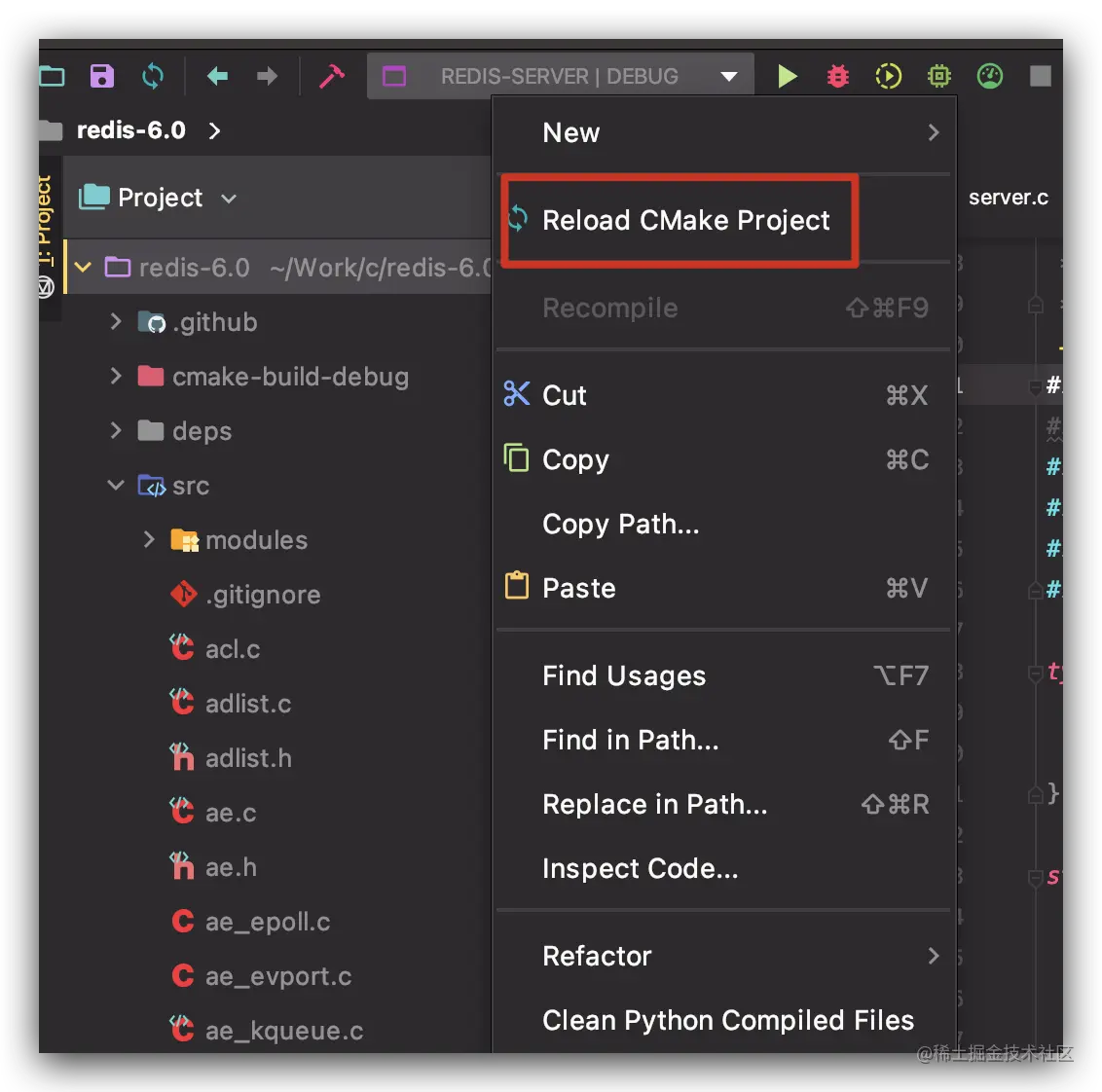Image resolution: width=1102 pixels, height=1092 pixels.
Task: Choose Copy Path... menu entry
Action: click(x=724, y=524)
